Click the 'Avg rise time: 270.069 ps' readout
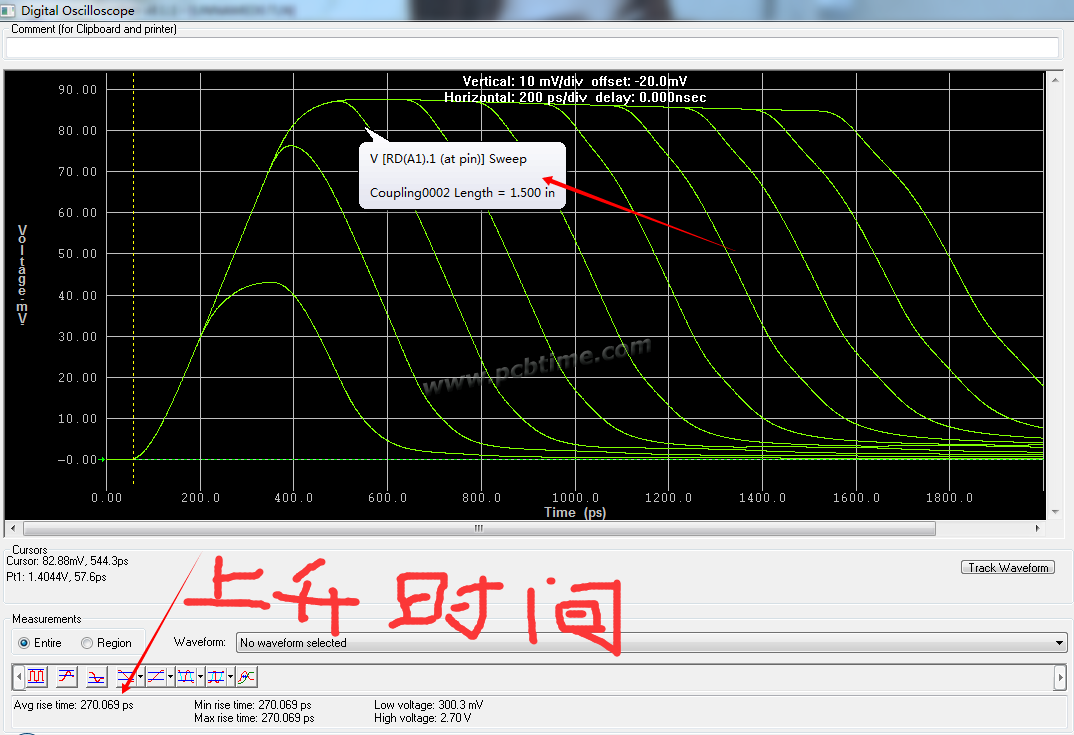 [x=73, y=705]
